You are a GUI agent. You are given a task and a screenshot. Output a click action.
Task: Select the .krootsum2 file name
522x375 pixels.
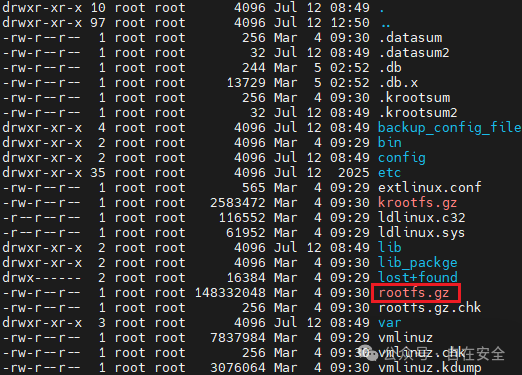click(418, 113)
